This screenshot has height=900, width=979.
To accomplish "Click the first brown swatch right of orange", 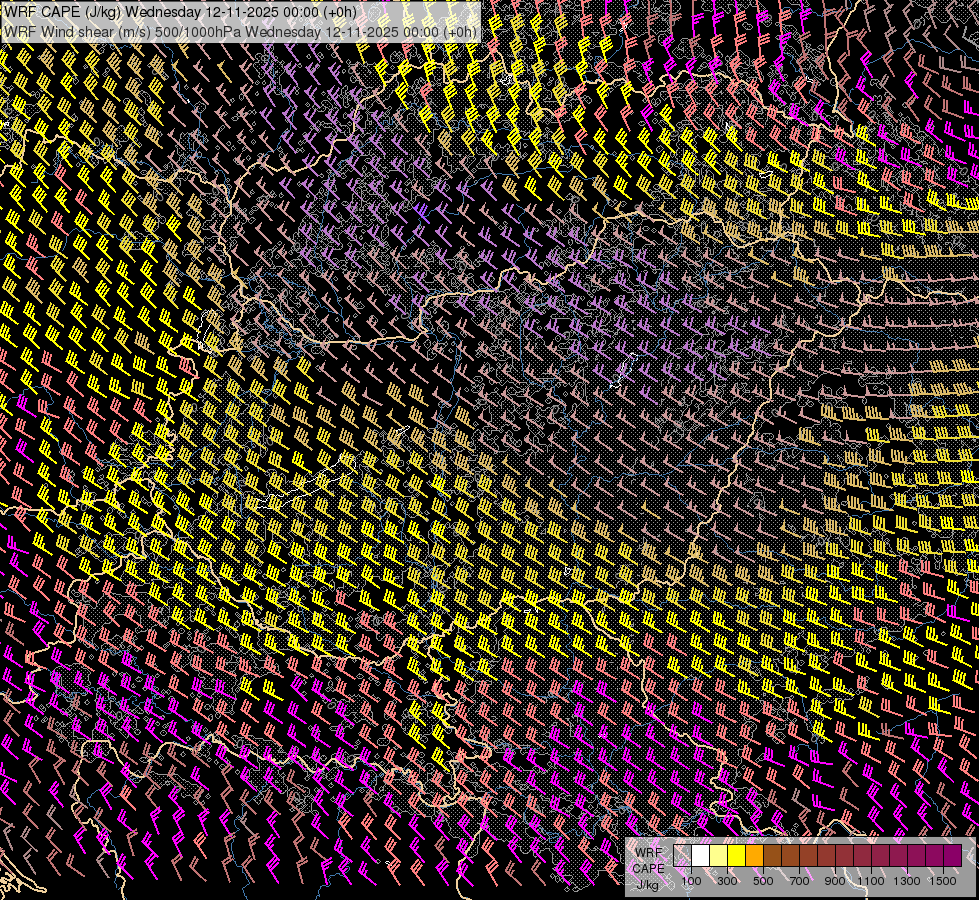I will tap(773, 855).
